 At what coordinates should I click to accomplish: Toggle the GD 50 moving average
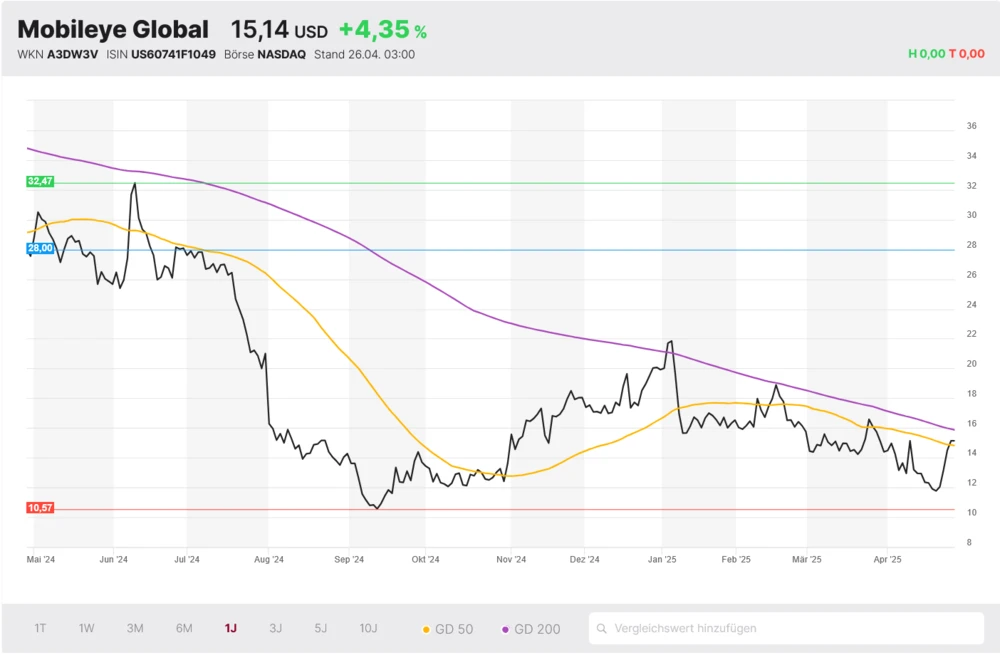click(448, 629)
